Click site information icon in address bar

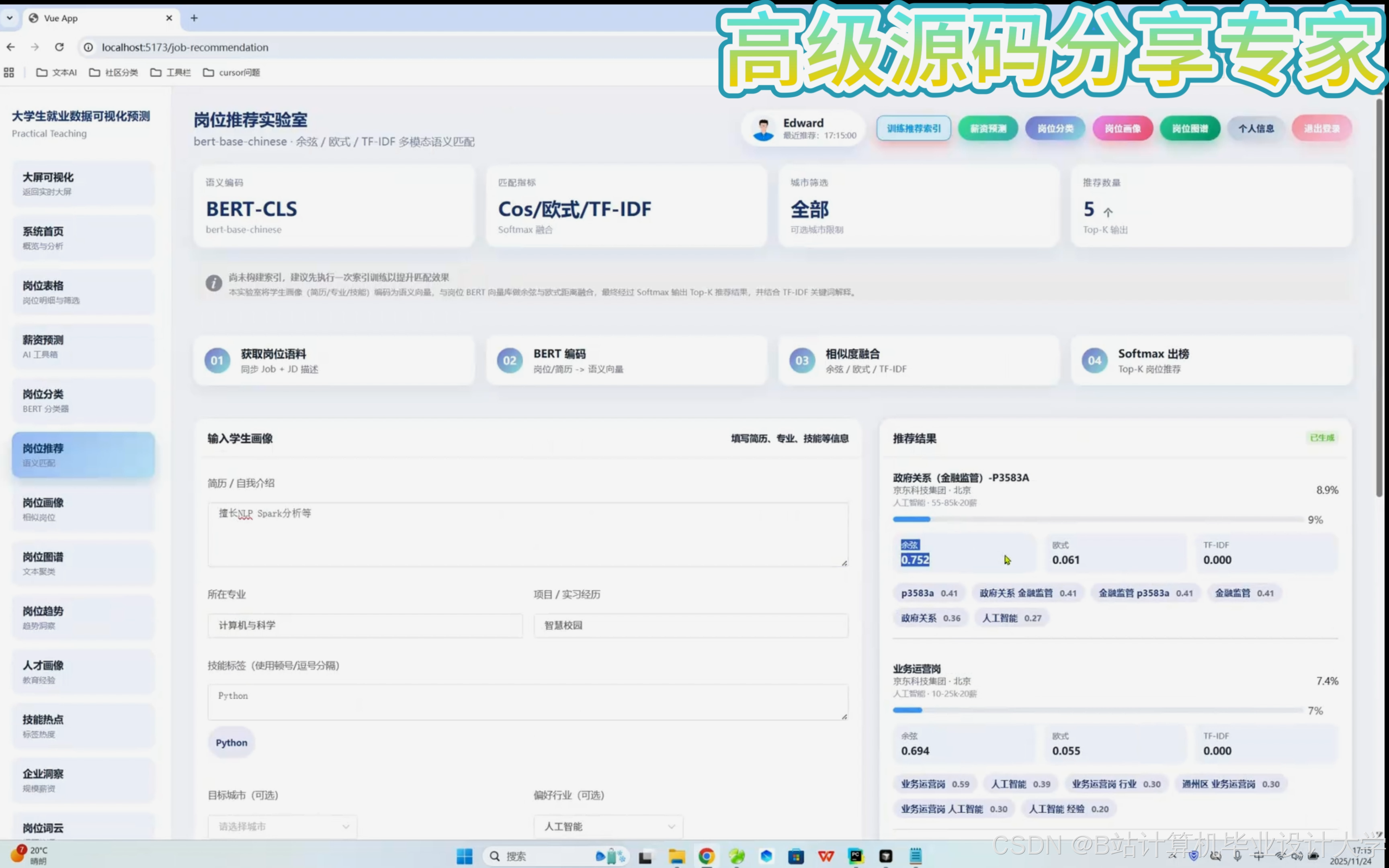point(88,47)
